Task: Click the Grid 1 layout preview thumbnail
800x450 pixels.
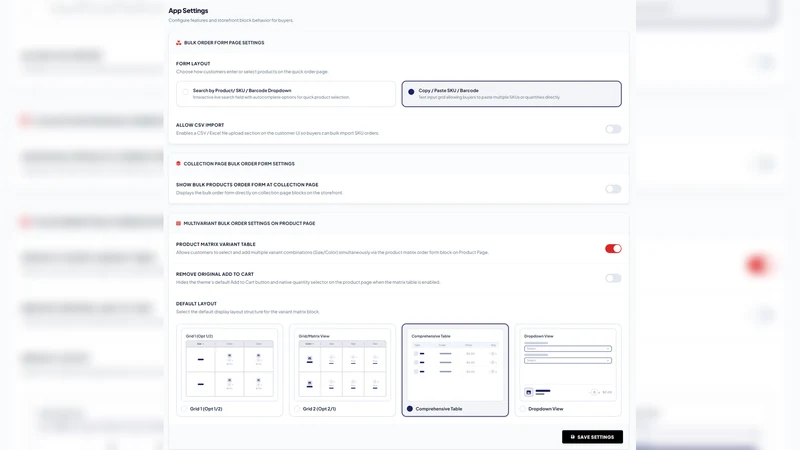Action: coord(230,365)
